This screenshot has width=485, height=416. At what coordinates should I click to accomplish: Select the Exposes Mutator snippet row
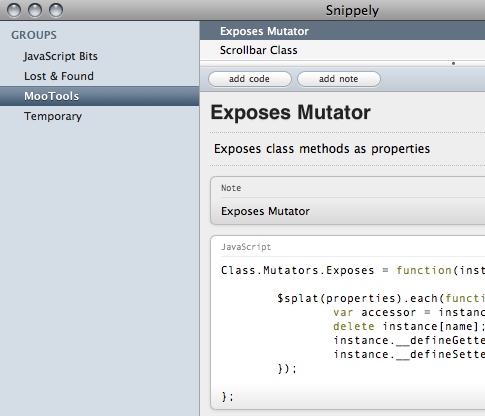[x=342, y=31]
